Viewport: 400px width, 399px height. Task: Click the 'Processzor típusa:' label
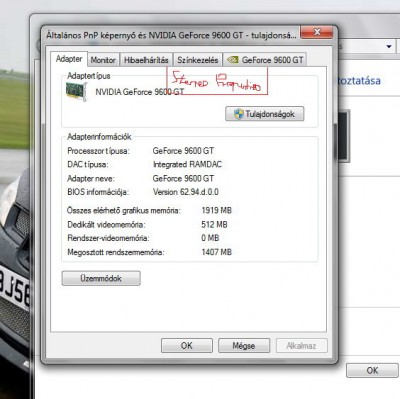point(98,151)
